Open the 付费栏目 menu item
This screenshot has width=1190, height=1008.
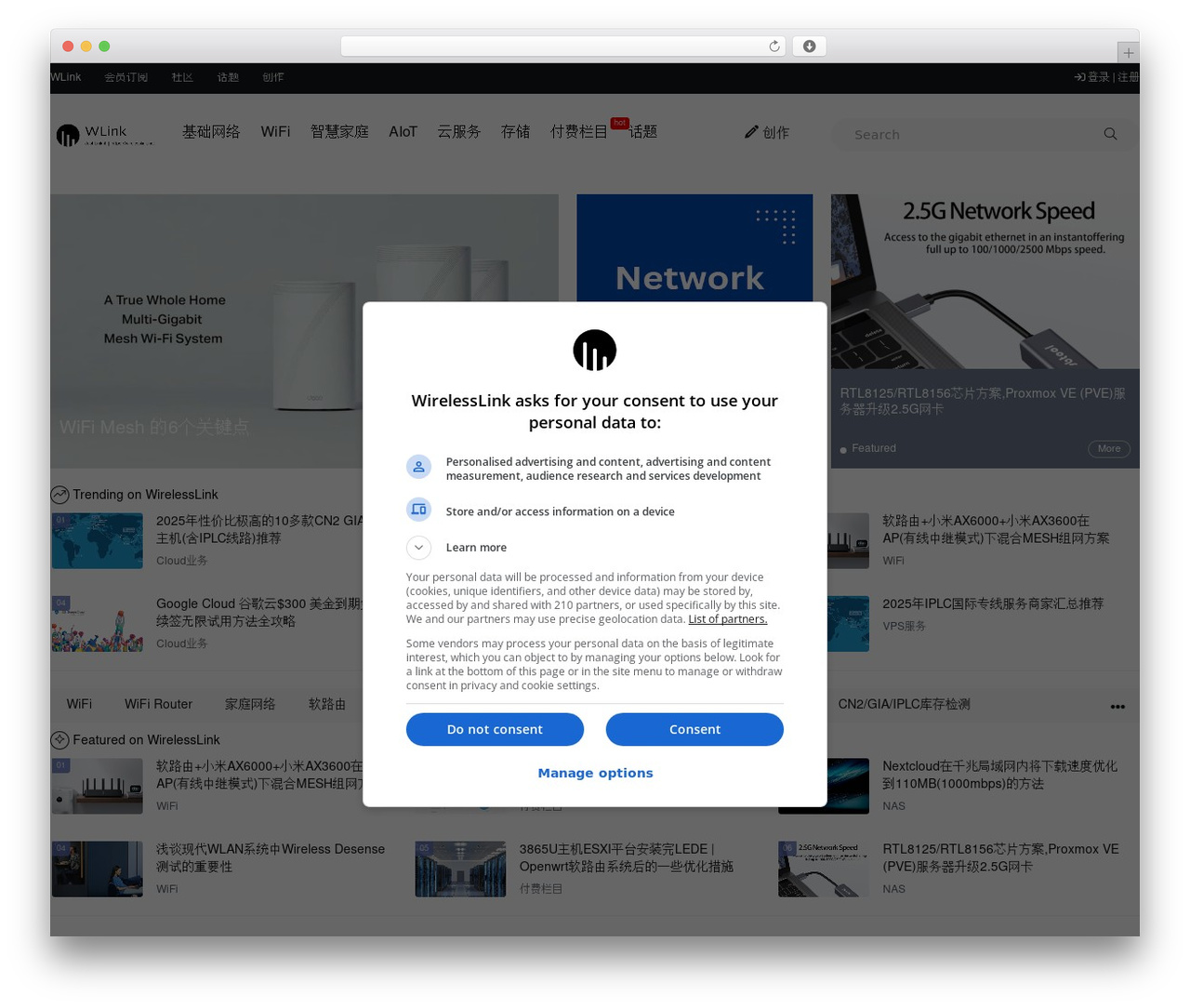point(579,132)
